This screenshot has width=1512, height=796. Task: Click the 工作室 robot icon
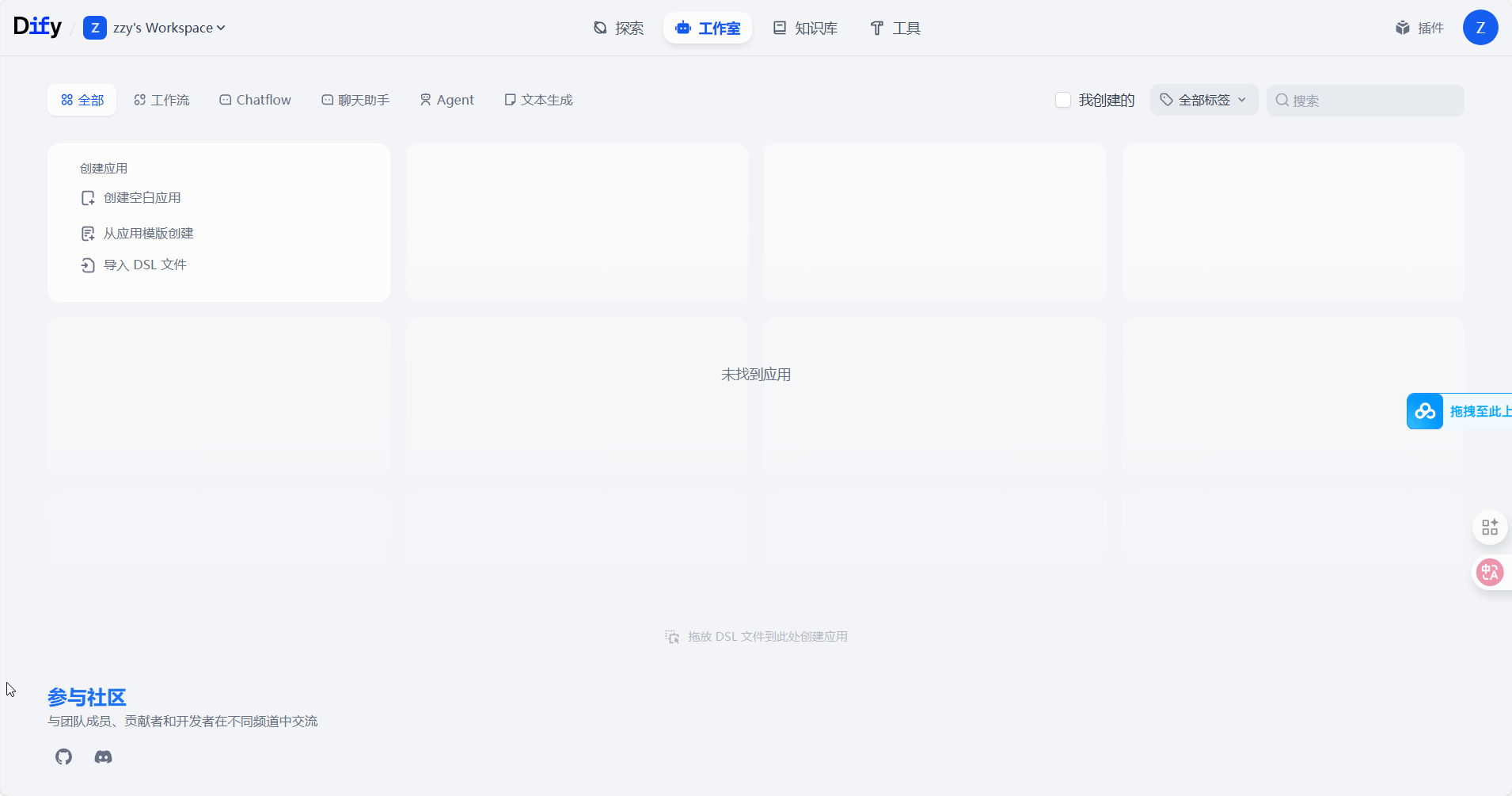tap(683, 29)
